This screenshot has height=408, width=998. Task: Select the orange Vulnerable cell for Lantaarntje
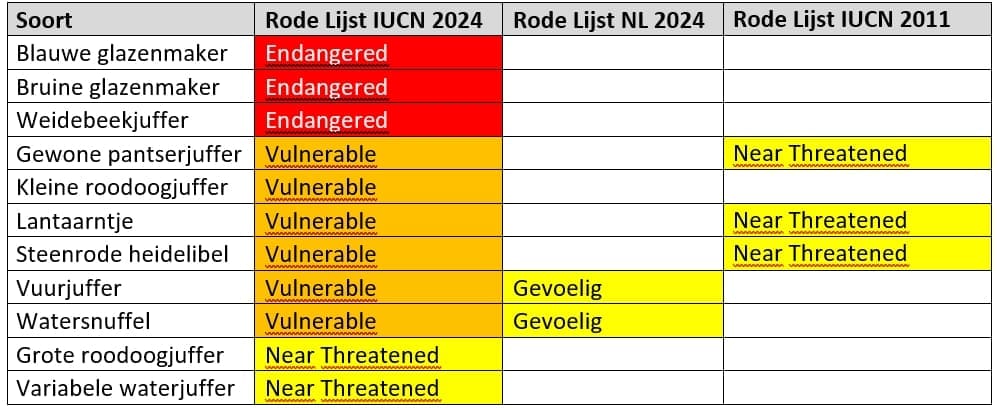pyautogui.click(x=378, y=221)
